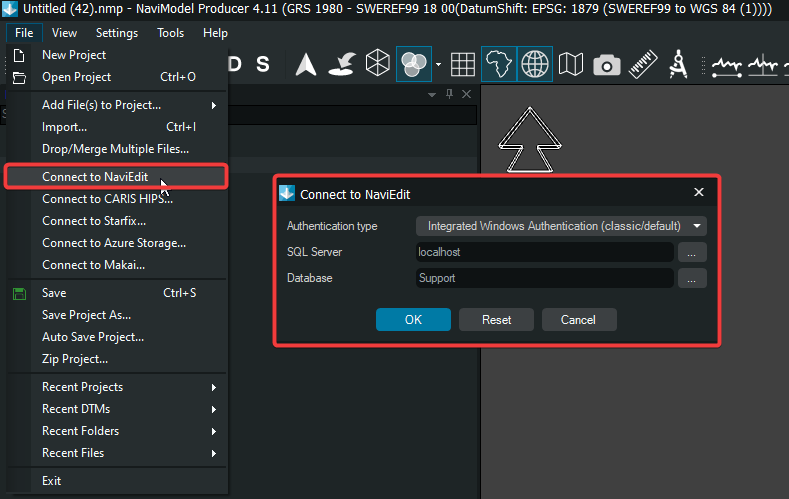789x499 pixels.
Task: Select the ruler measure tool
Action: click(643, 64)
